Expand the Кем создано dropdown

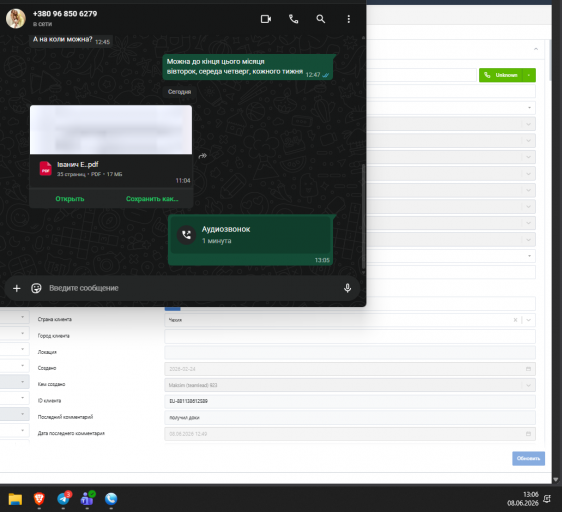pyautogui.click(x=528, y=385)
